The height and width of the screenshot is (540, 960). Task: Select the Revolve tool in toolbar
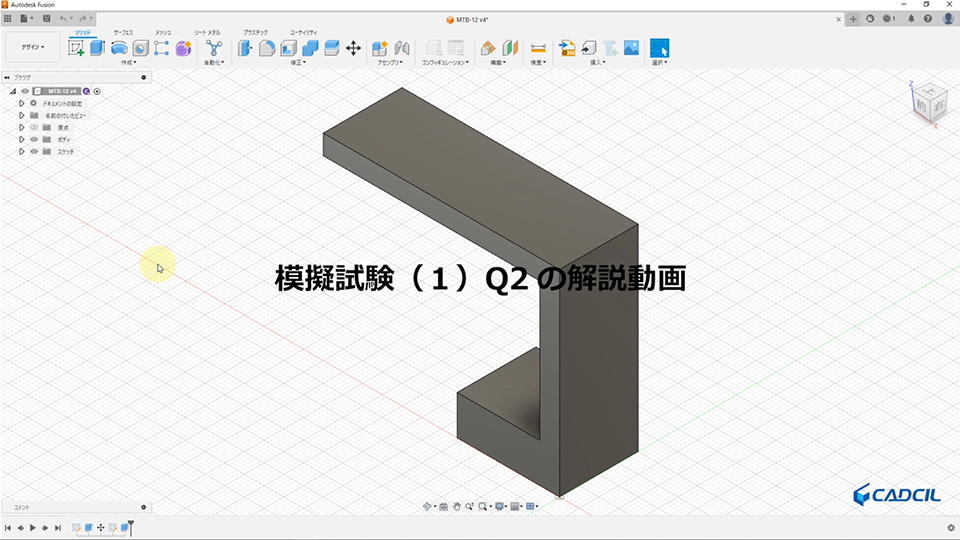(119, 48)
